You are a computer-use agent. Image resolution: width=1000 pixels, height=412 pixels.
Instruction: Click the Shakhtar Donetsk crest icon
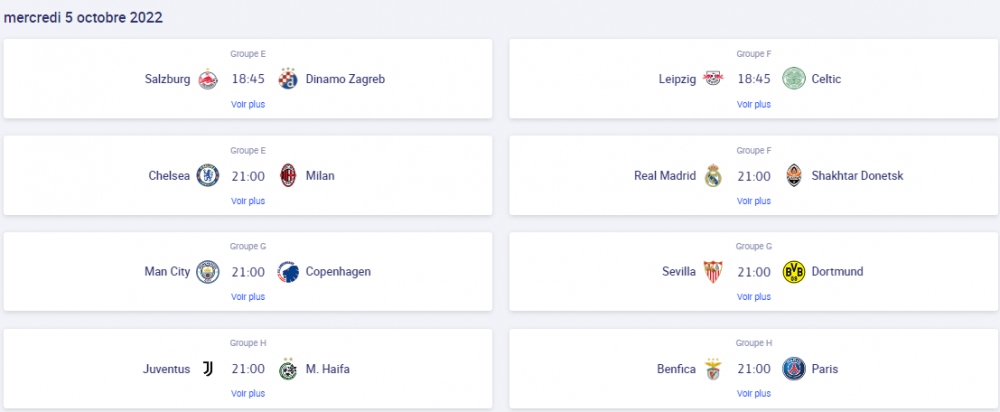[x=794, y=176]
